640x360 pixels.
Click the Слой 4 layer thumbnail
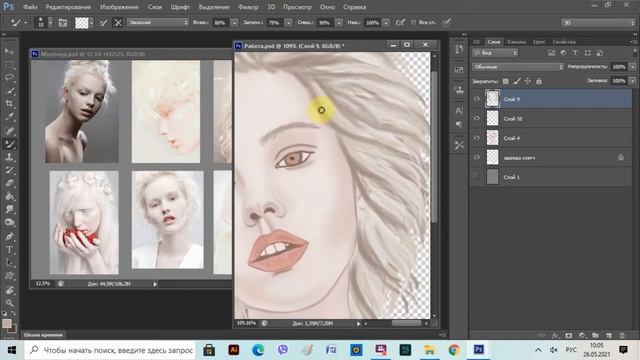click(x=493, y=138)
